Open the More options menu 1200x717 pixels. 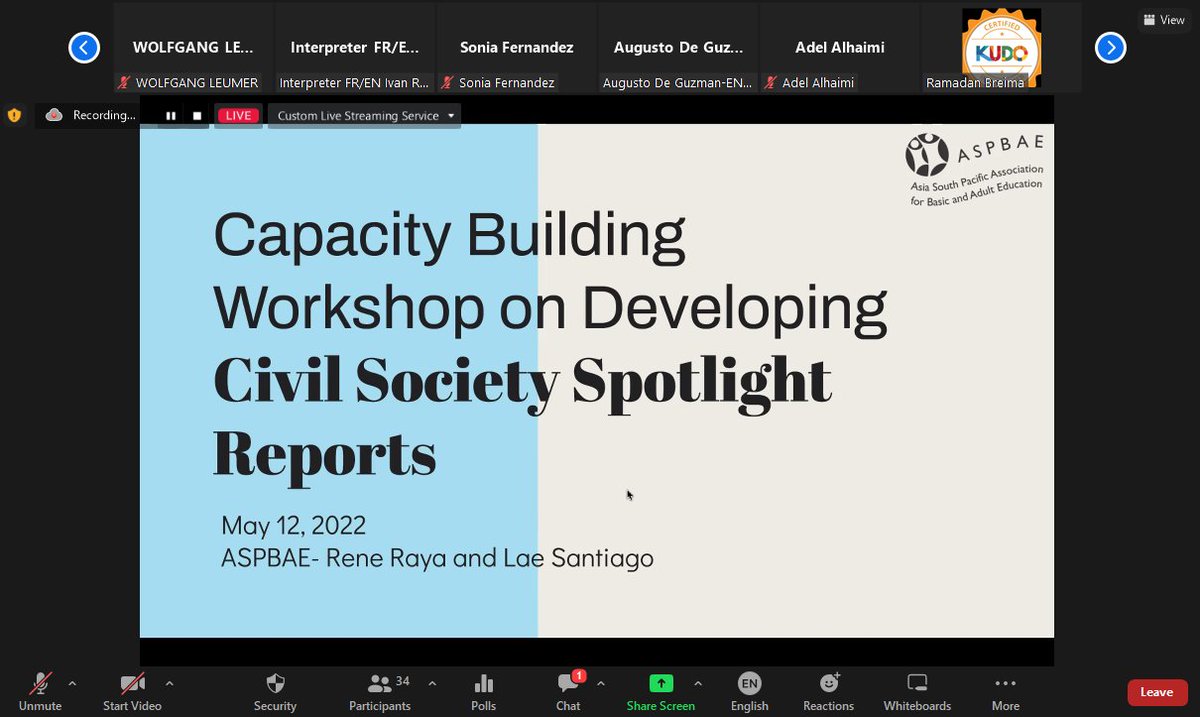click(1005, 691)
